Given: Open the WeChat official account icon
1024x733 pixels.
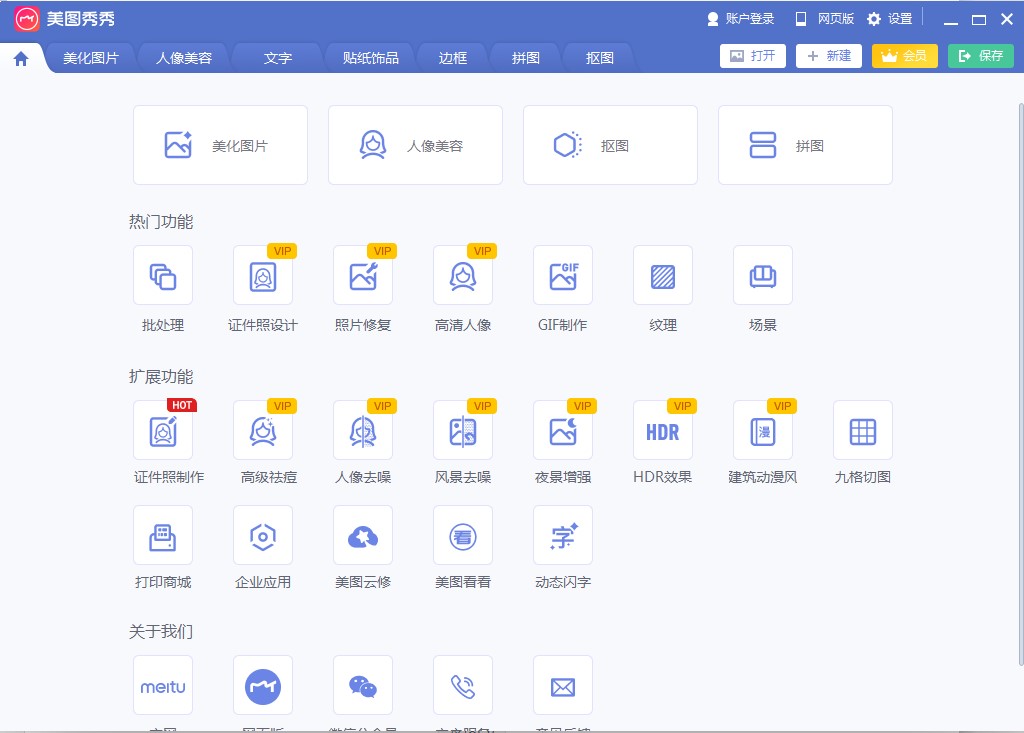Looking at the screenshot, I should (x=362, y=685).
